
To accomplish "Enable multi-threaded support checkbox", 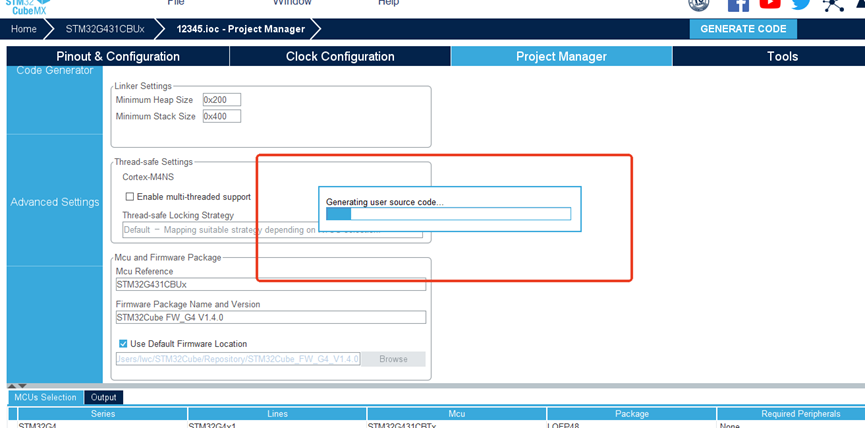I will pos(130,196).
